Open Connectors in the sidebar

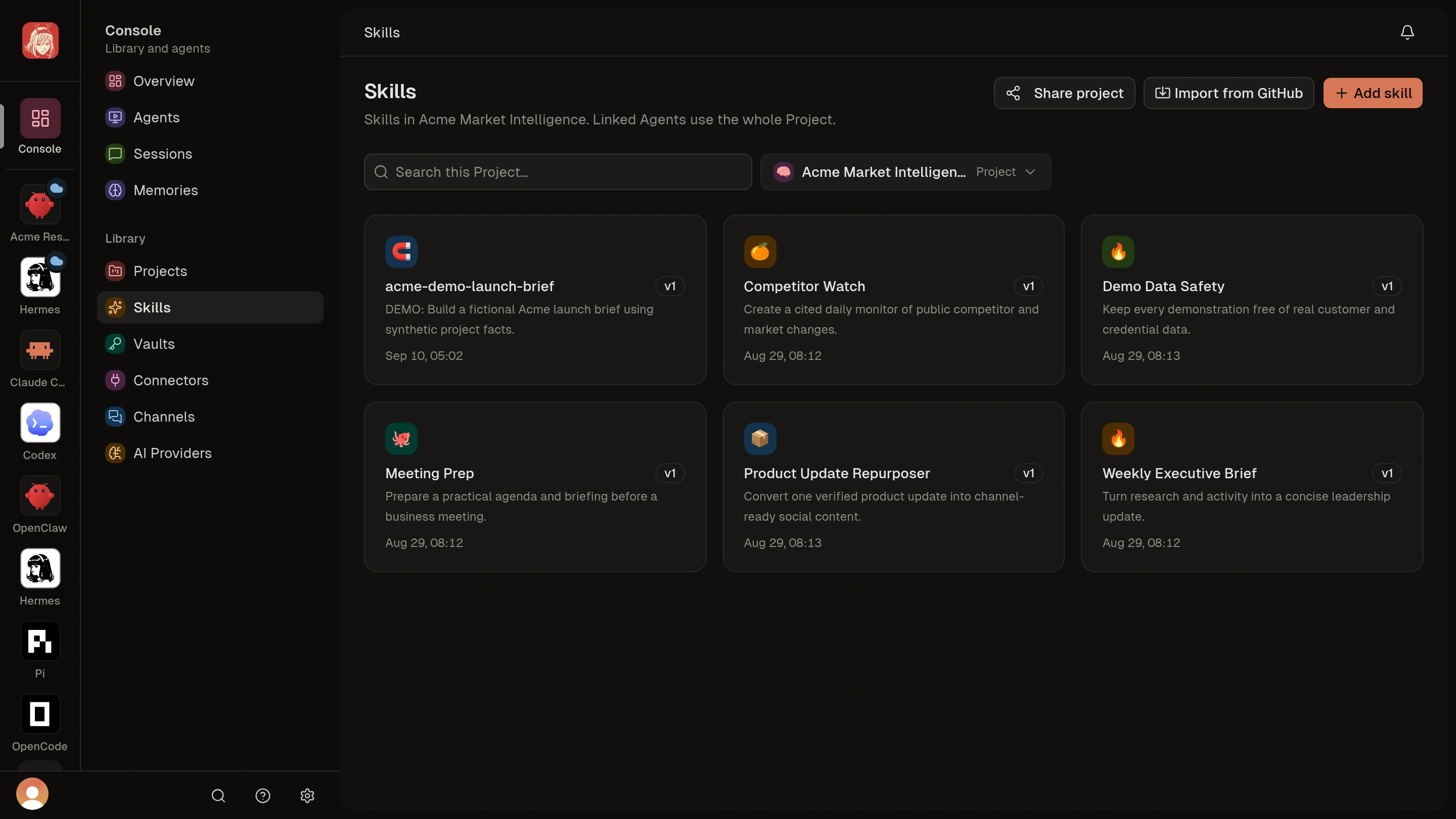[210, 380]
